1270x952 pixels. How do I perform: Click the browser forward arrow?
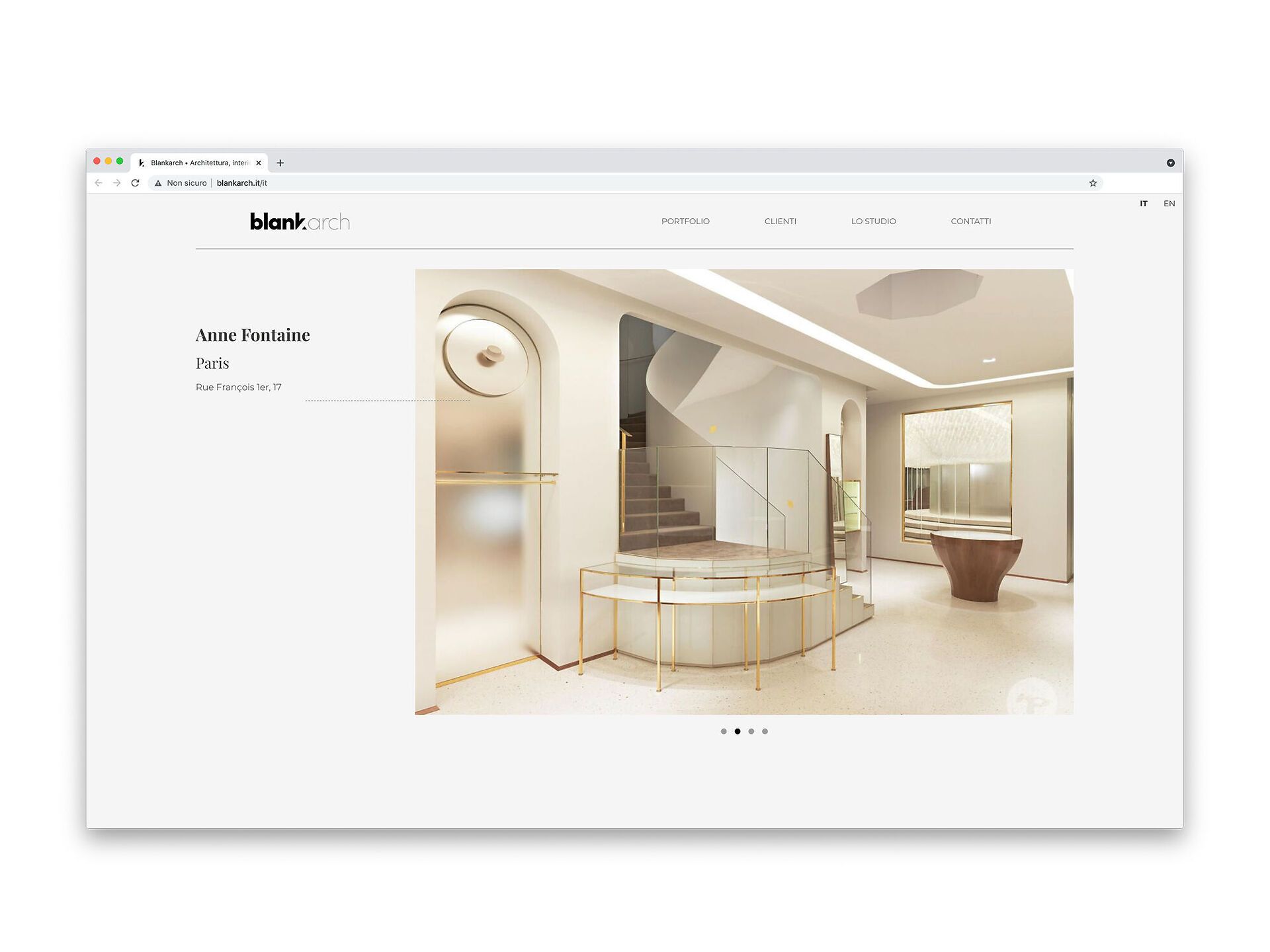pyautogui.click(x=117, y=183)
